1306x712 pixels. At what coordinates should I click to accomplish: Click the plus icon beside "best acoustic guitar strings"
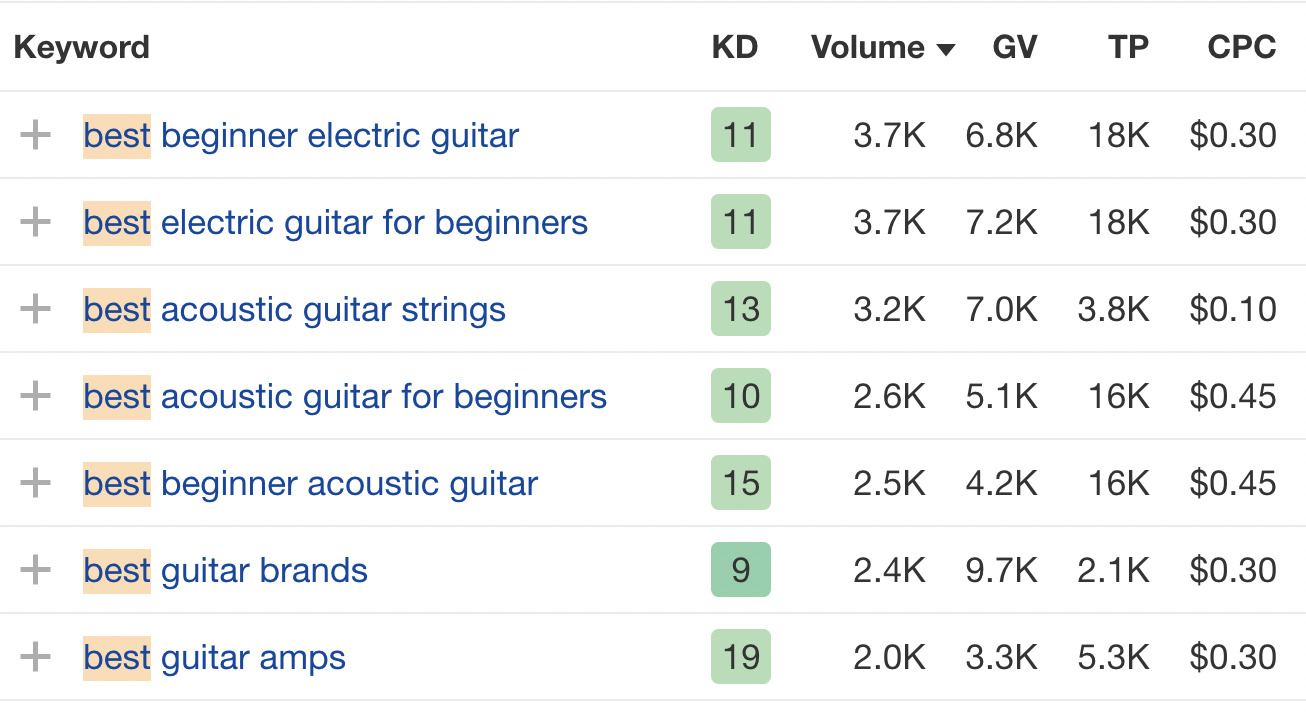click(x=36, y=309)
